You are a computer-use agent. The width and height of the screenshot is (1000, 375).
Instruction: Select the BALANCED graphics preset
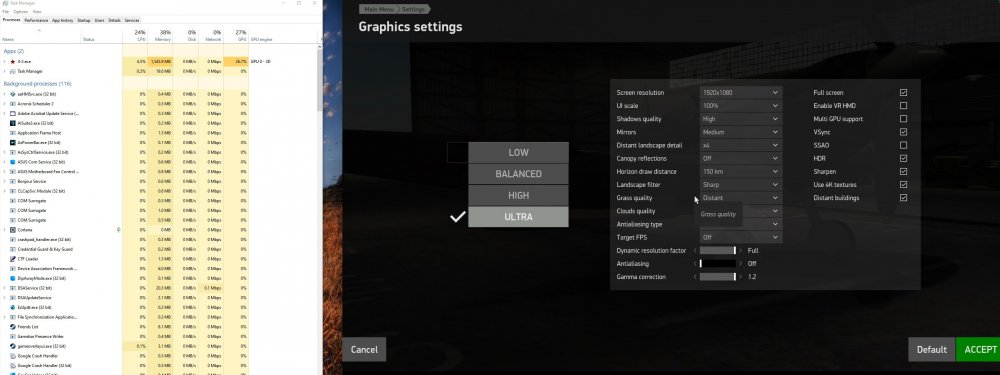click(x=518, y=174)
